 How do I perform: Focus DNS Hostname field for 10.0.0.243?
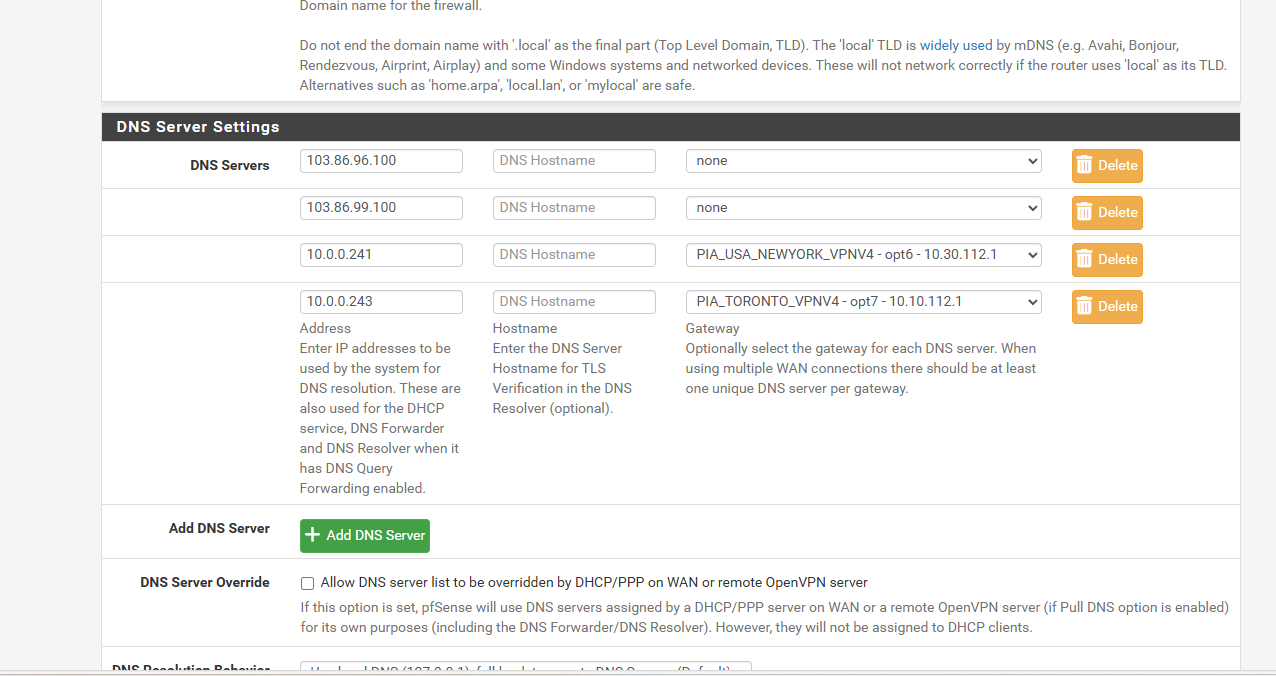(x=574, y=302)
